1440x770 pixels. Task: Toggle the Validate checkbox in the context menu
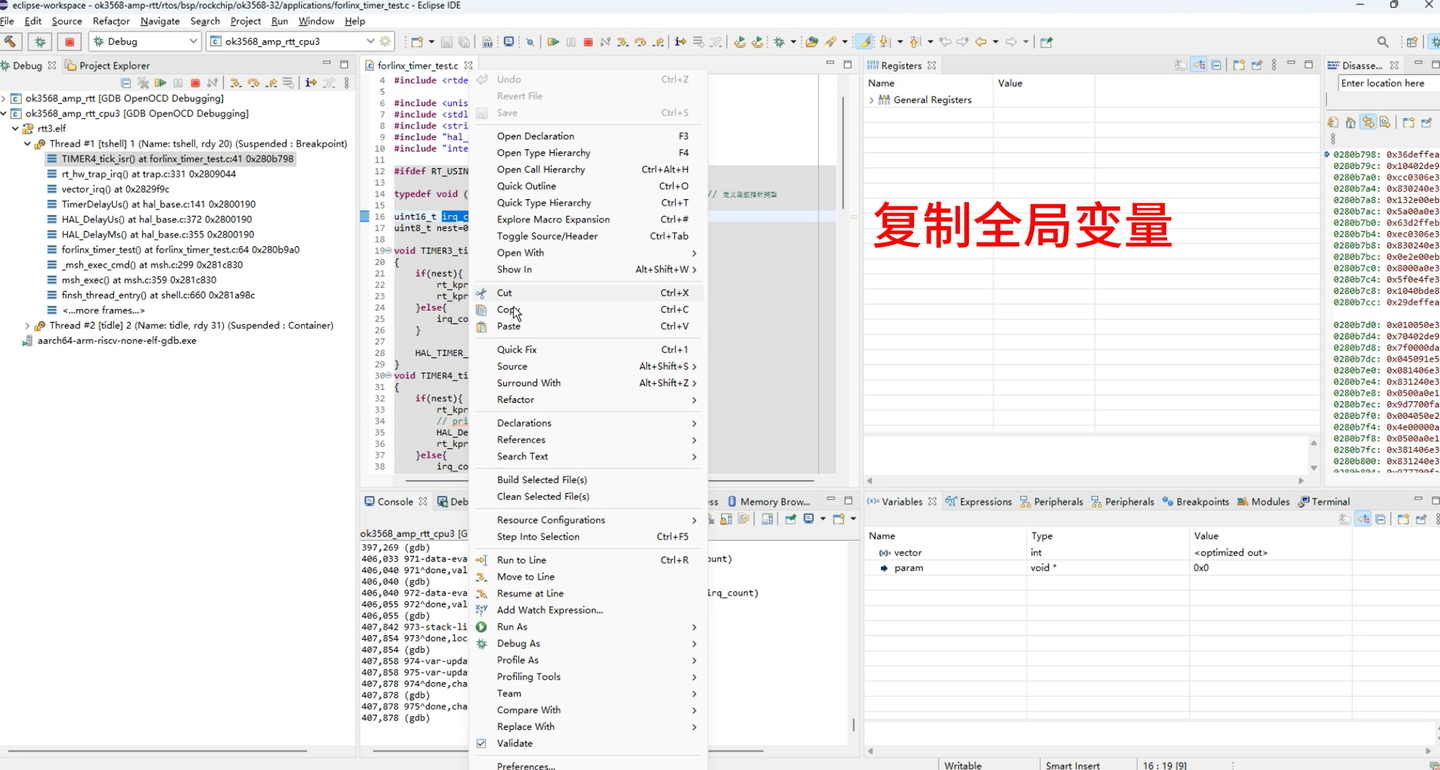(481, 744)
